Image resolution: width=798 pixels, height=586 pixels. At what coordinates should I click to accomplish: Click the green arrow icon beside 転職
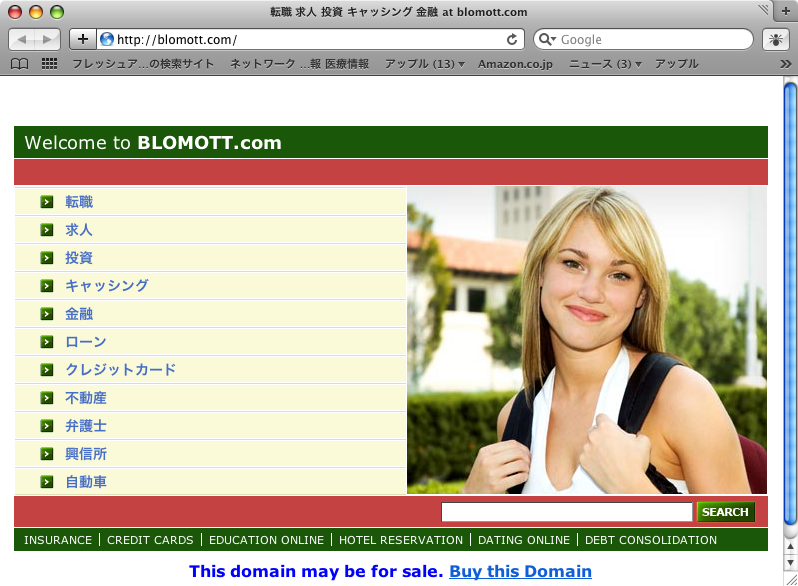pyautogui.click(x=46, y=202)
